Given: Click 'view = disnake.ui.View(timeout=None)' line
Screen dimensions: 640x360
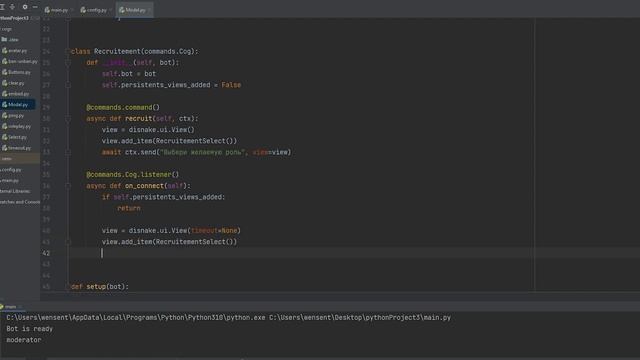Looking at the screenshot, I should pos(171,231).
